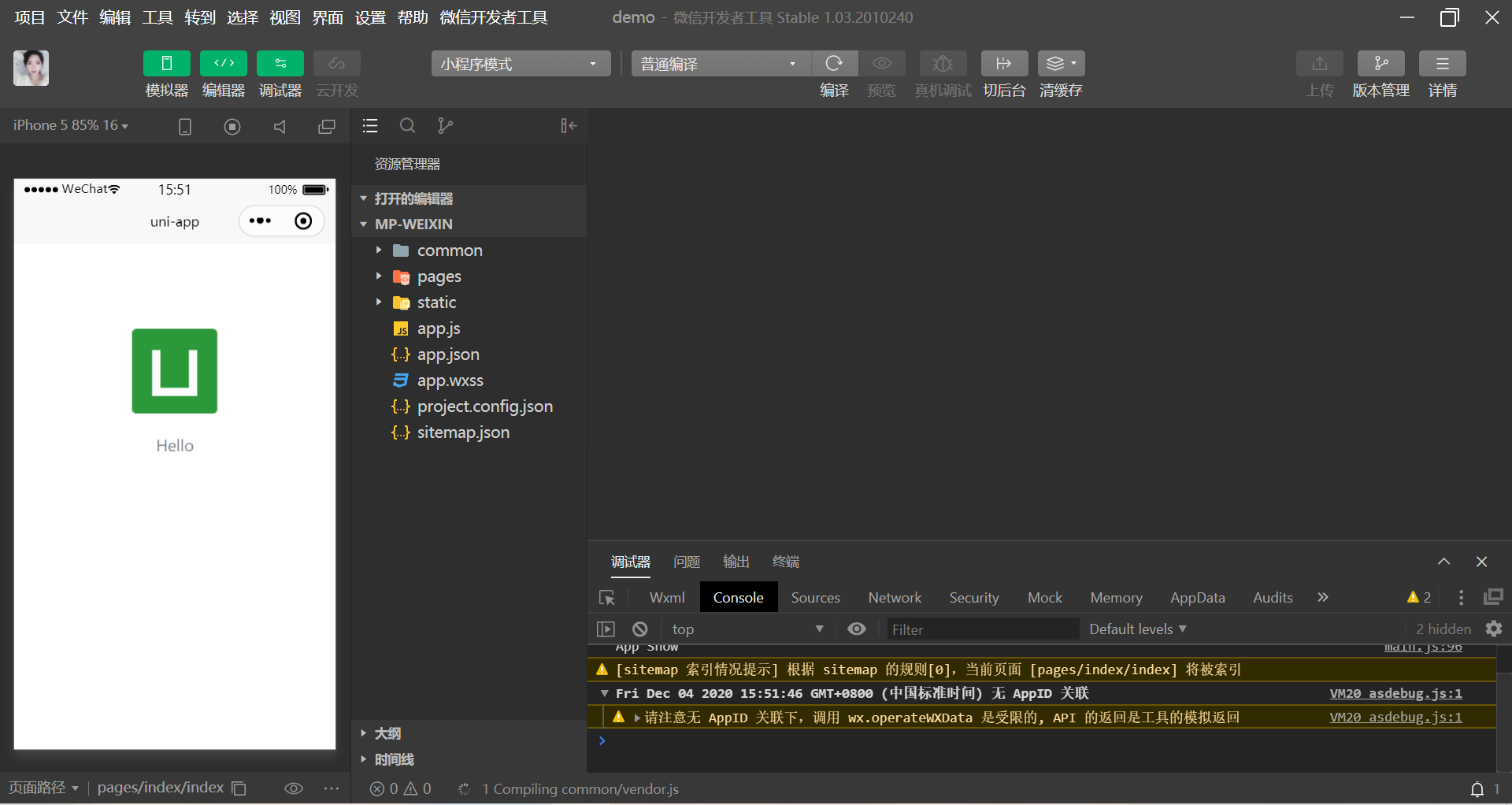
Task: Click the phone device icon in simulator toolbar
Action: (x=185, y=127)
